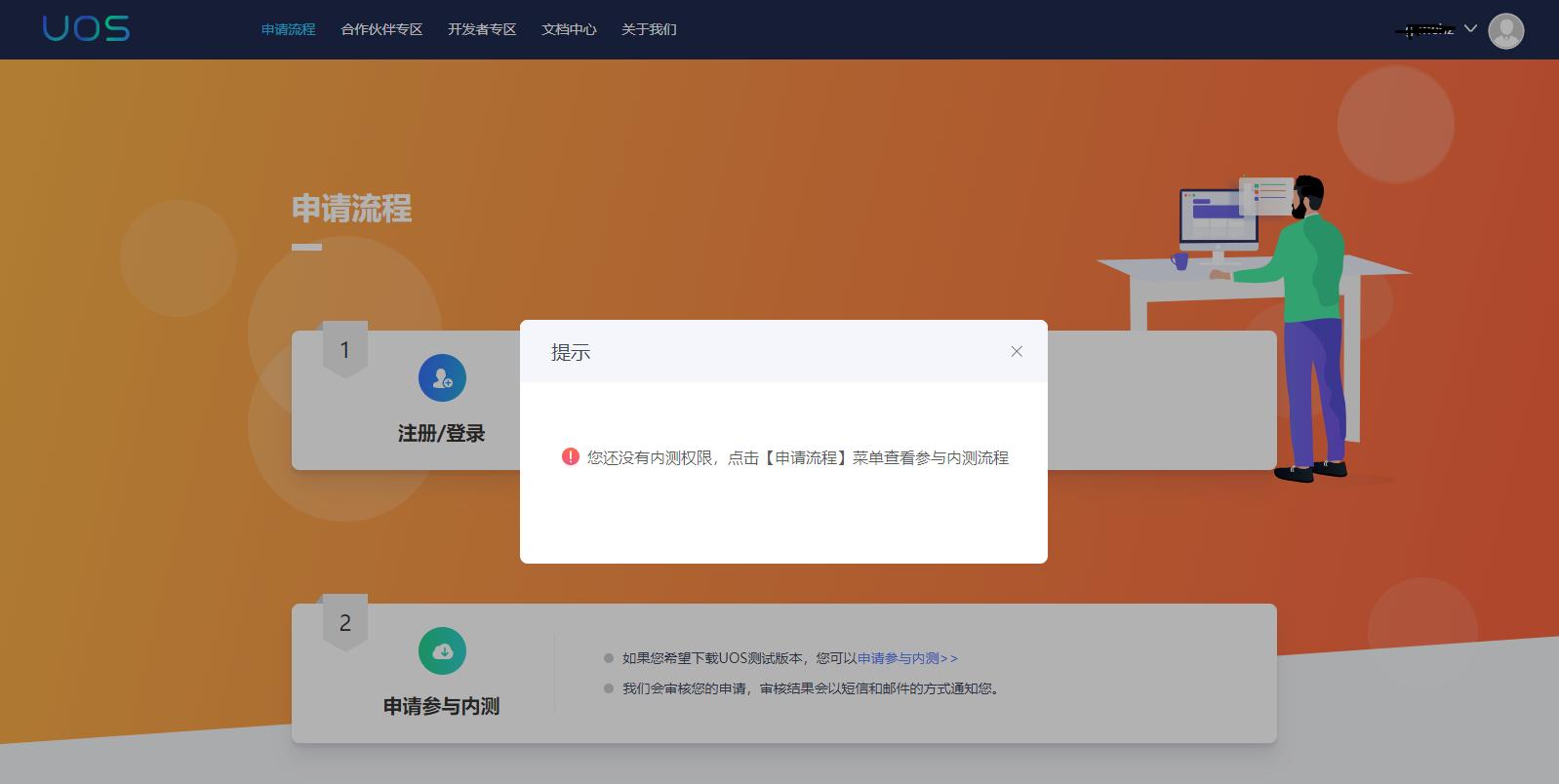Click the step 2 number badge
Screen dimensions: 1559x784
click(x=344, y=622)
